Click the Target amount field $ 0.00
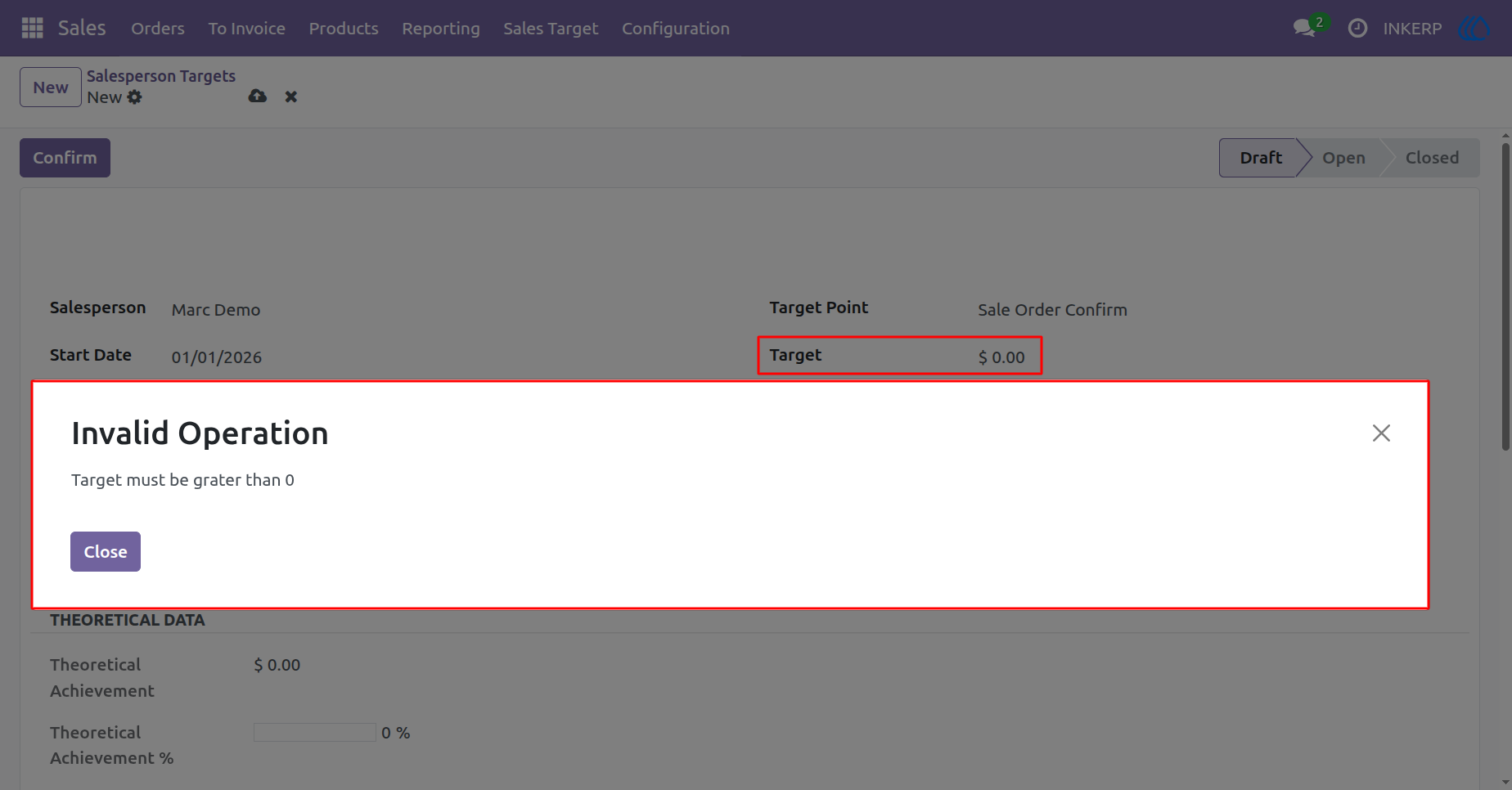The height and width of the screenshot is (790, 1512). (1001, 357)
